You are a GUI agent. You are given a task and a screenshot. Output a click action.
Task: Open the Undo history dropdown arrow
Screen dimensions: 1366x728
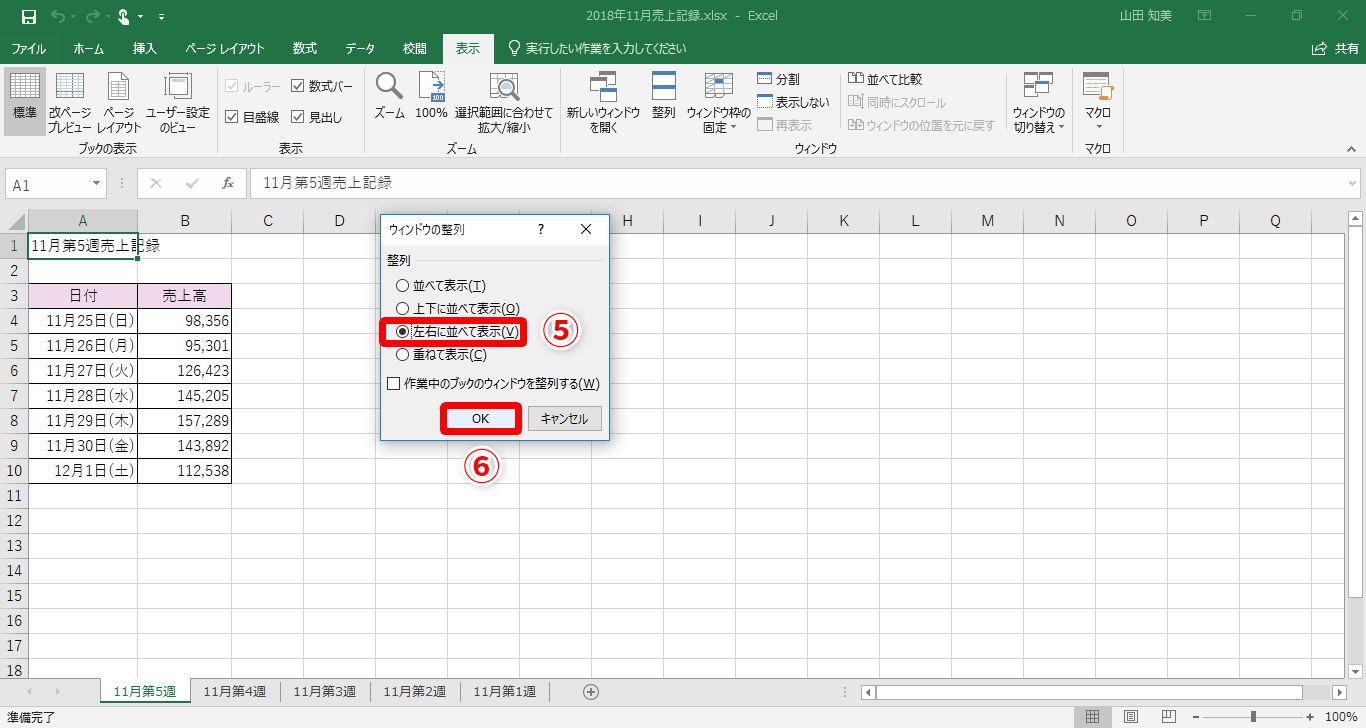coord(73,17)
